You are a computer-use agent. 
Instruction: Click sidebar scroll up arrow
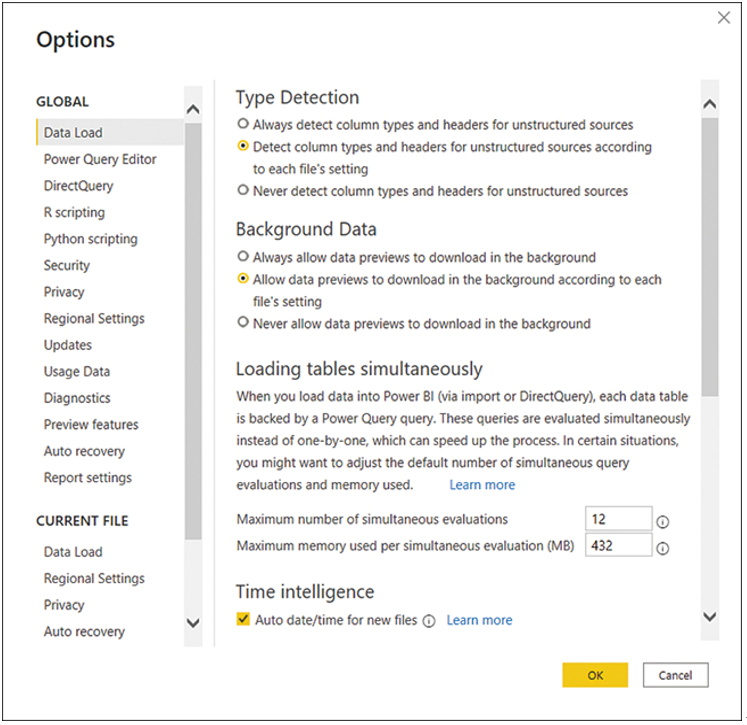click(193, 110)
